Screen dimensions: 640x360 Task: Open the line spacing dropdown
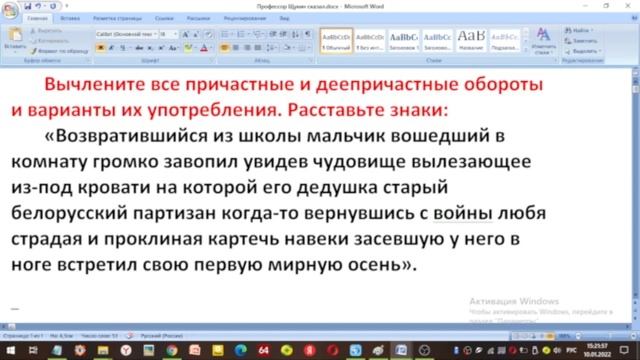[x=271, y=48]
